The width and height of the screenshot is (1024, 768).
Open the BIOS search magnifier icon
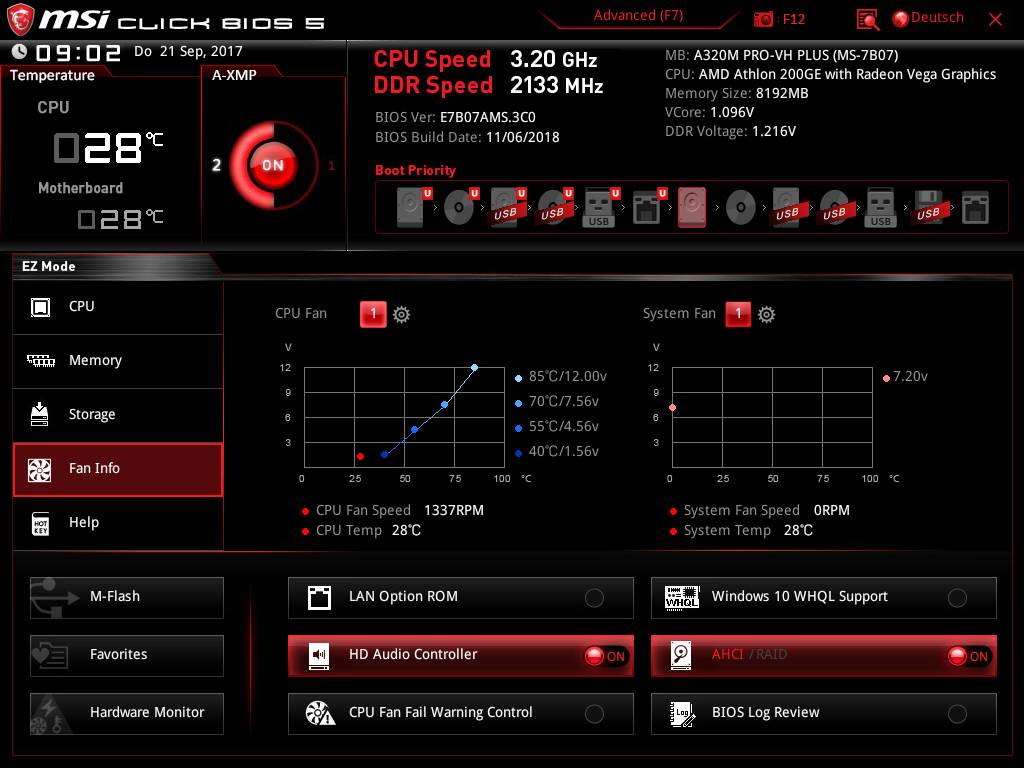click(867, 20)
